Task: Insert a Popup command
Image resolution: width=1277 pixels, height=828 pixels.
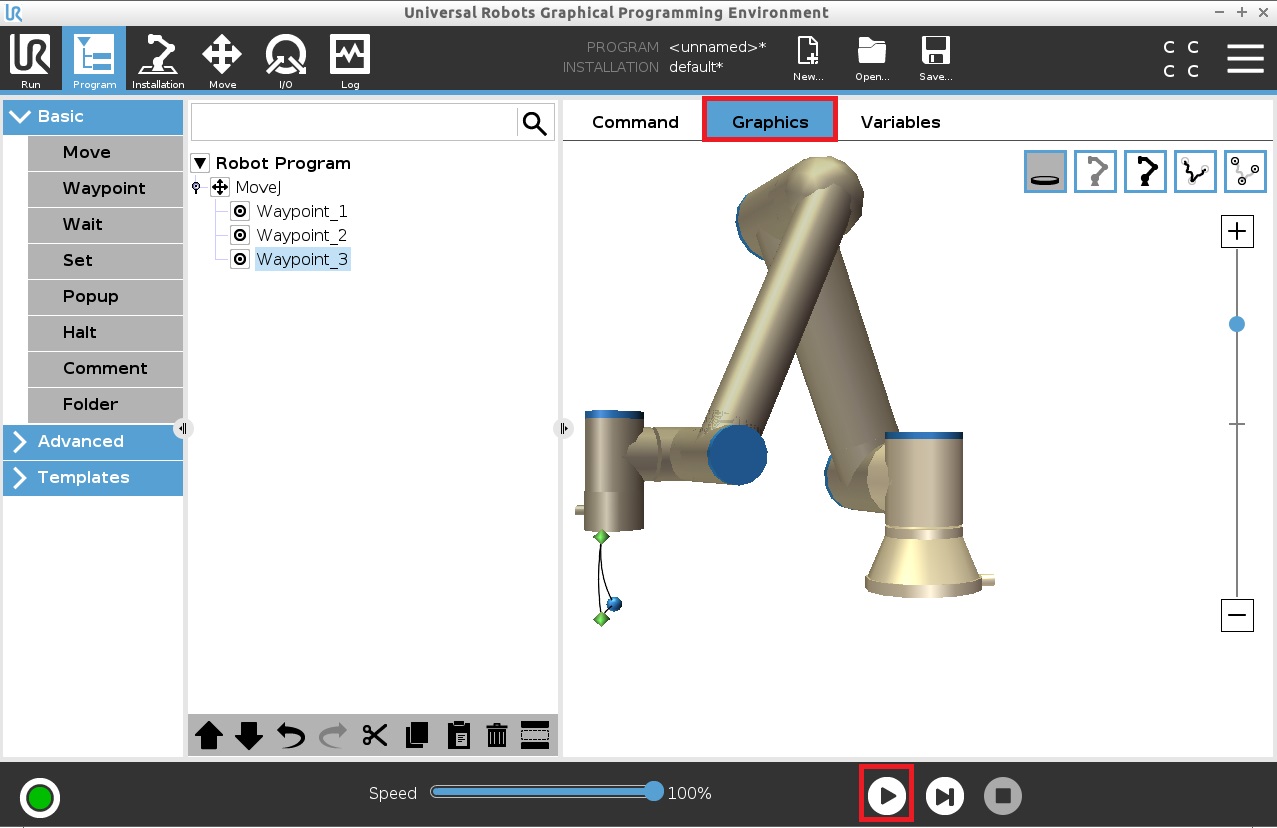Action: point(105,296)
